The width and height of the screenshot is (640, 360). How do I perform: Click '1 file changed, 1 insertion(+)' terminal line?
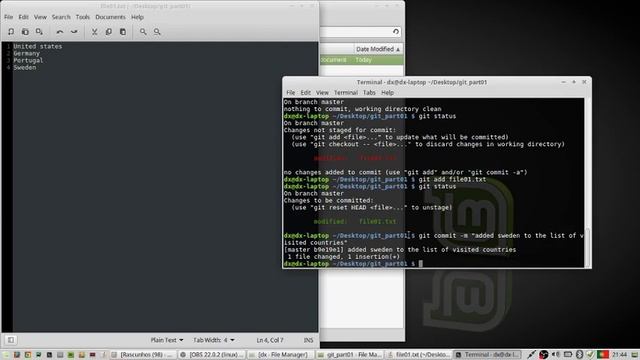(x=343, y=257)
